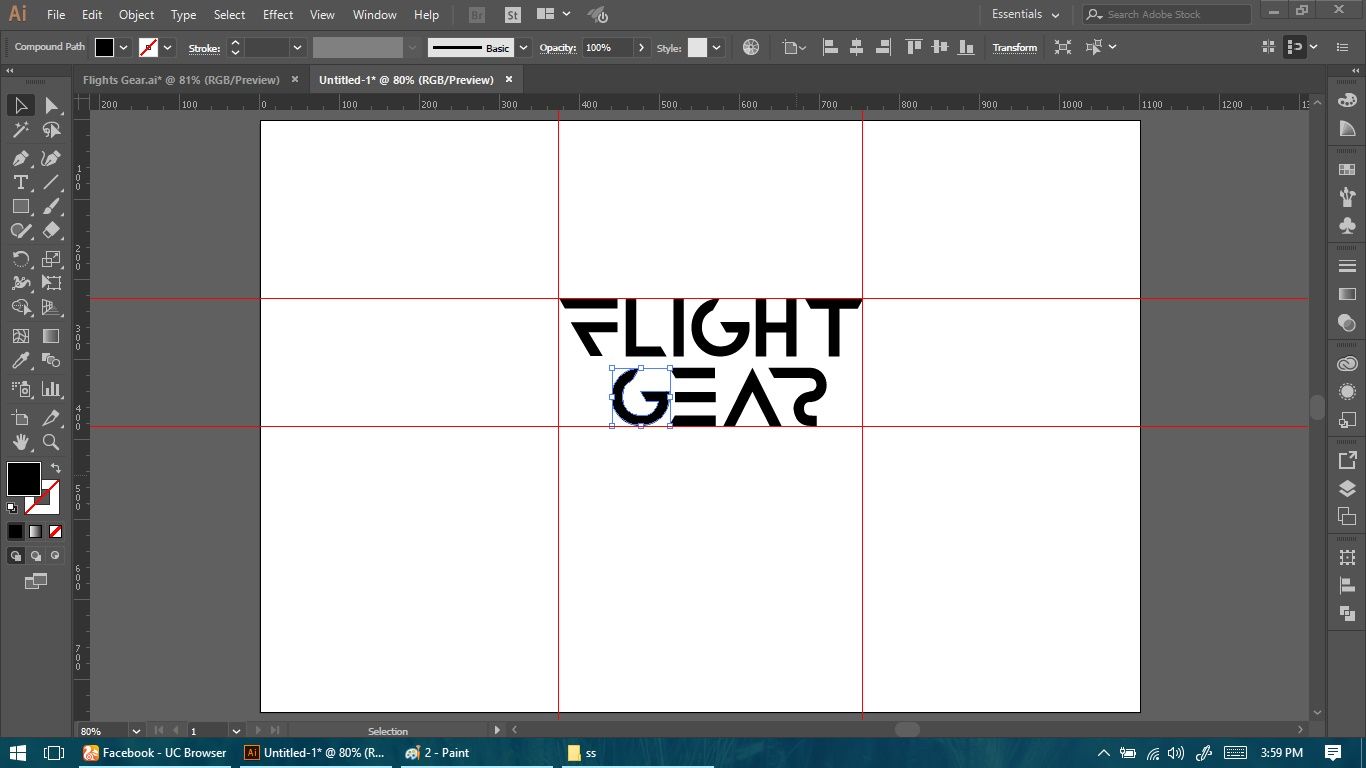Select the Mesh tool
Screen dimensions: 1366x768
20,336
